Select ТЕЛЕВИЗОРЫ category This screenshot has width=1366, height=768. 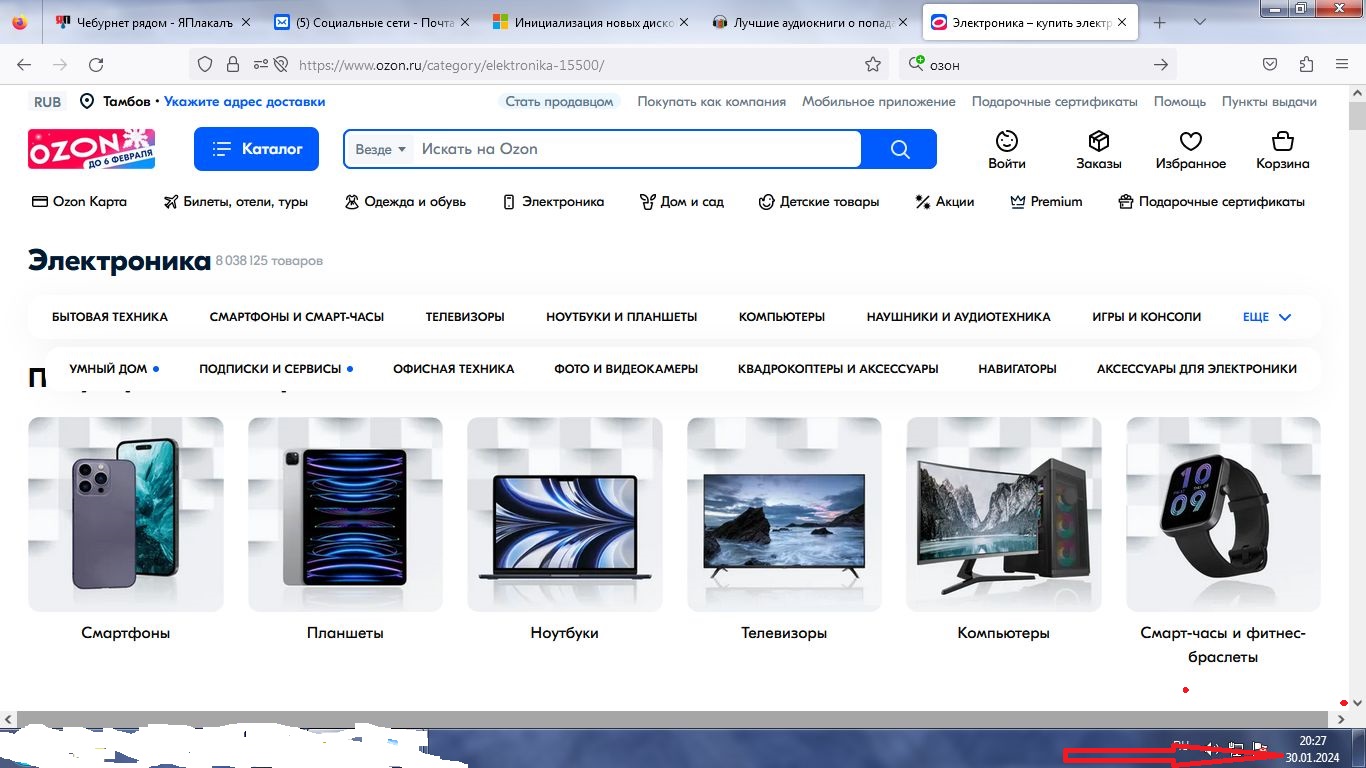[x=465, y=317]
